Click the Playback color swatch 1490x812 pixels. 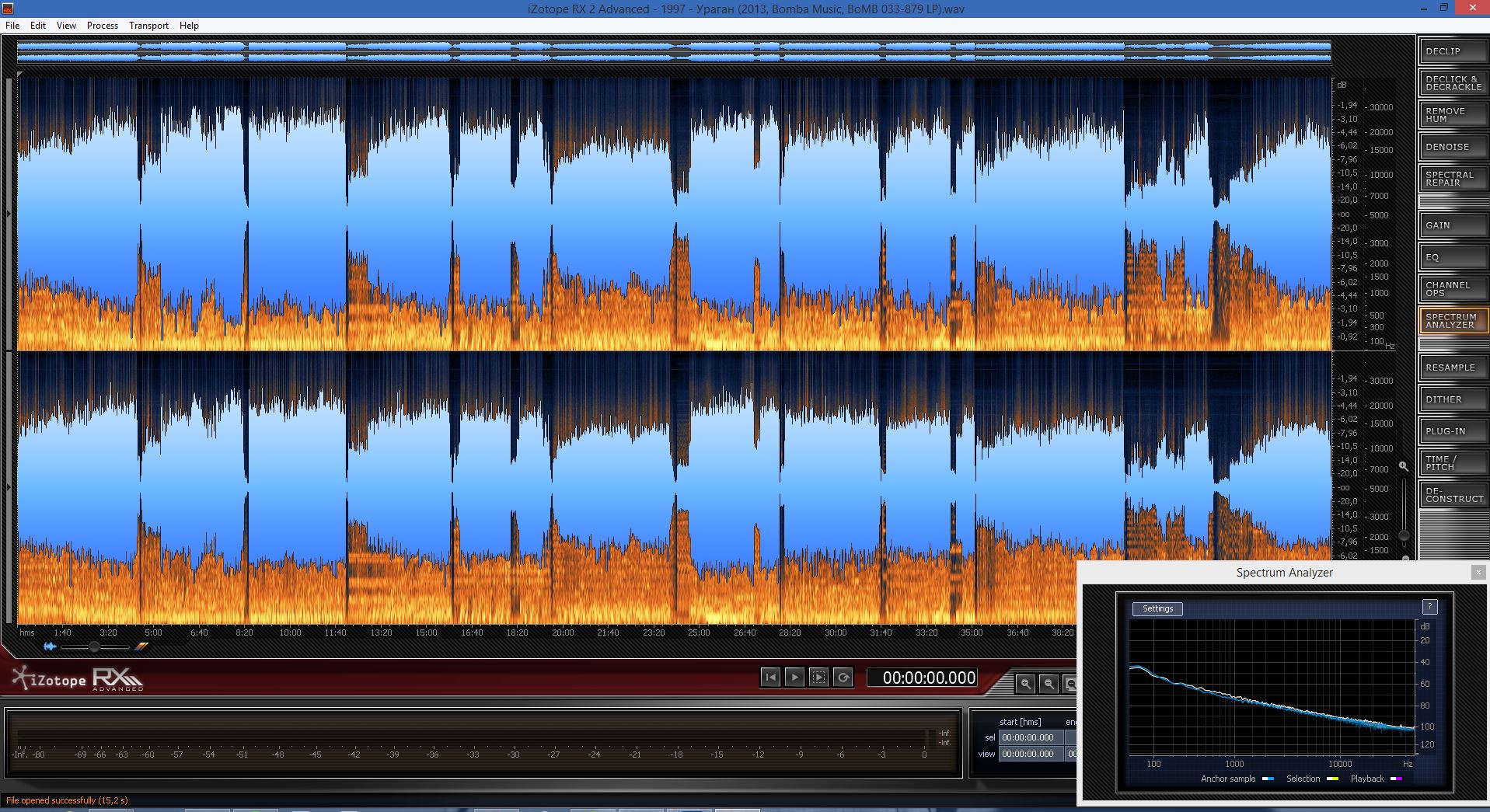tap(1396, 779)
